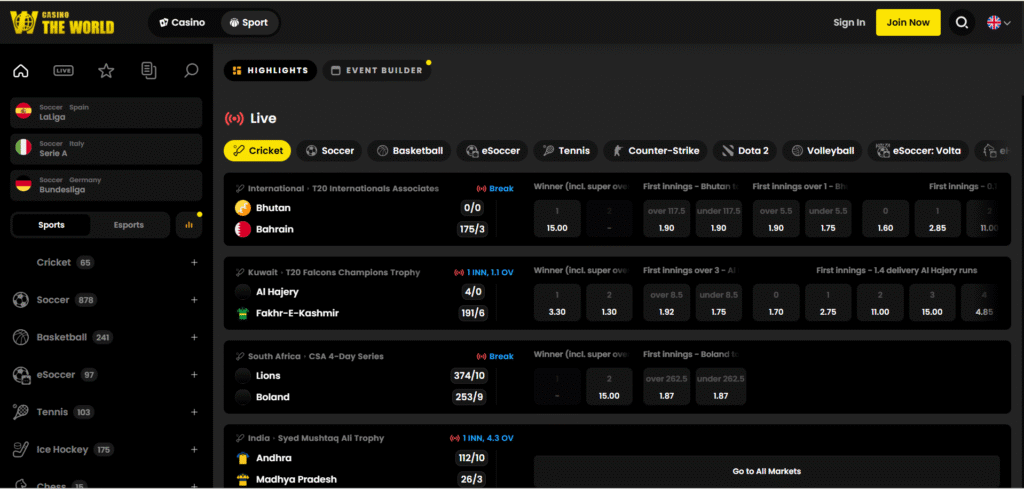
Task: Expand the Soccer category plus sign
Action: (194, 300)
